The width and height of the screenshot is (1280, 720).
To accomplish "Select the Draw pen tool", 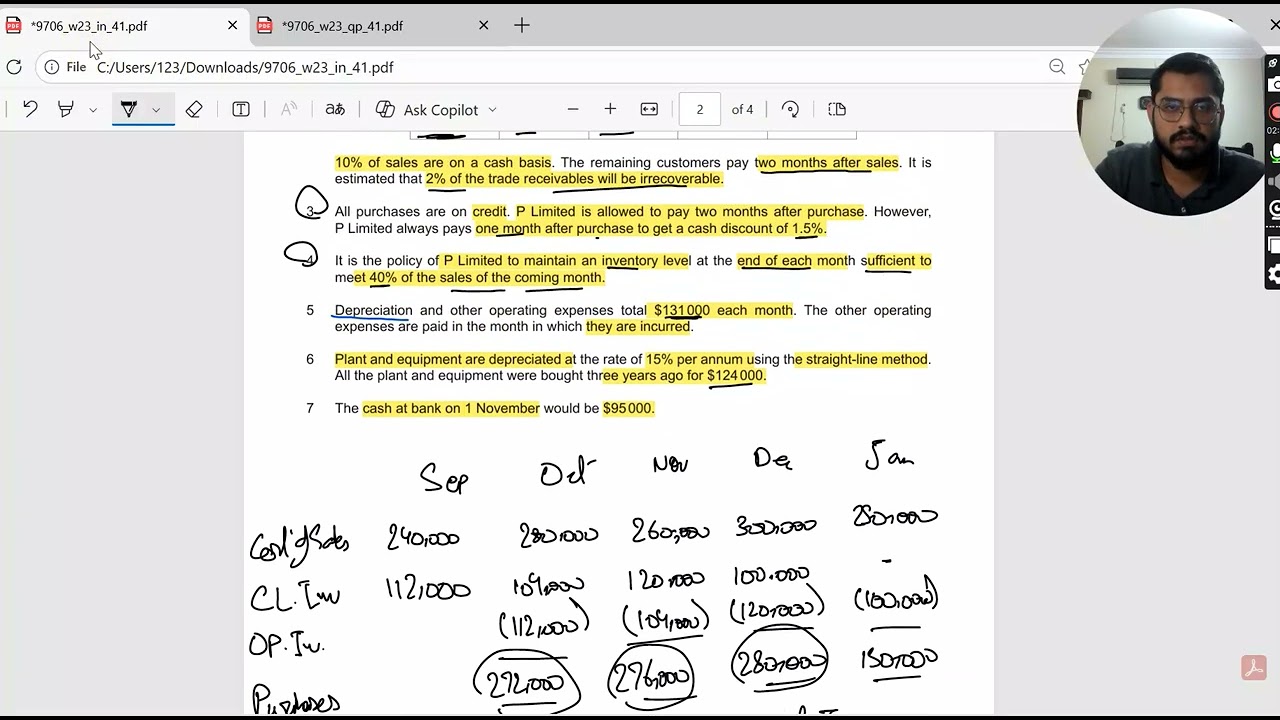I will 128,109.
